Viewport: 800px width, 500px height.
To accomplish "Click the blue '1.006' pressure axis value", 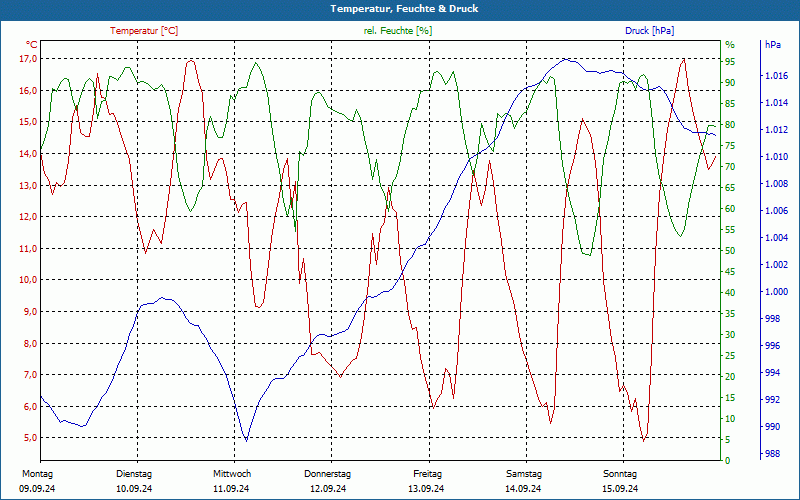I will (777, 211).
